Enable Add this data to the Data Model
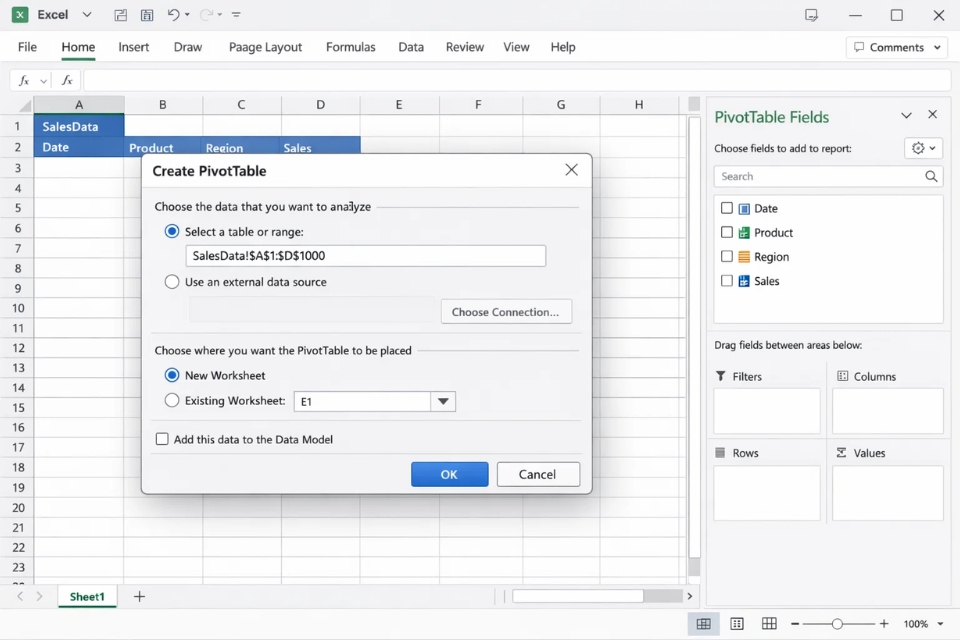Screen dimensions: 960x640 pos(162,439)
